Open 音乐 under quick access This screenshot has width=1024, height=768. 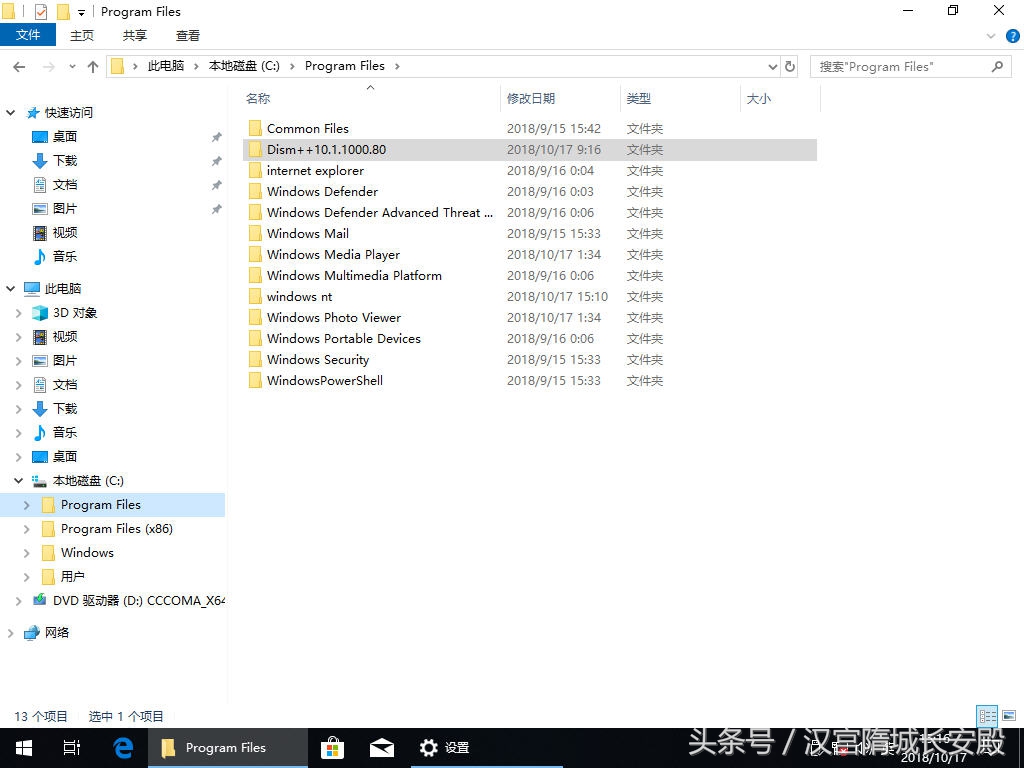point(65,257)
